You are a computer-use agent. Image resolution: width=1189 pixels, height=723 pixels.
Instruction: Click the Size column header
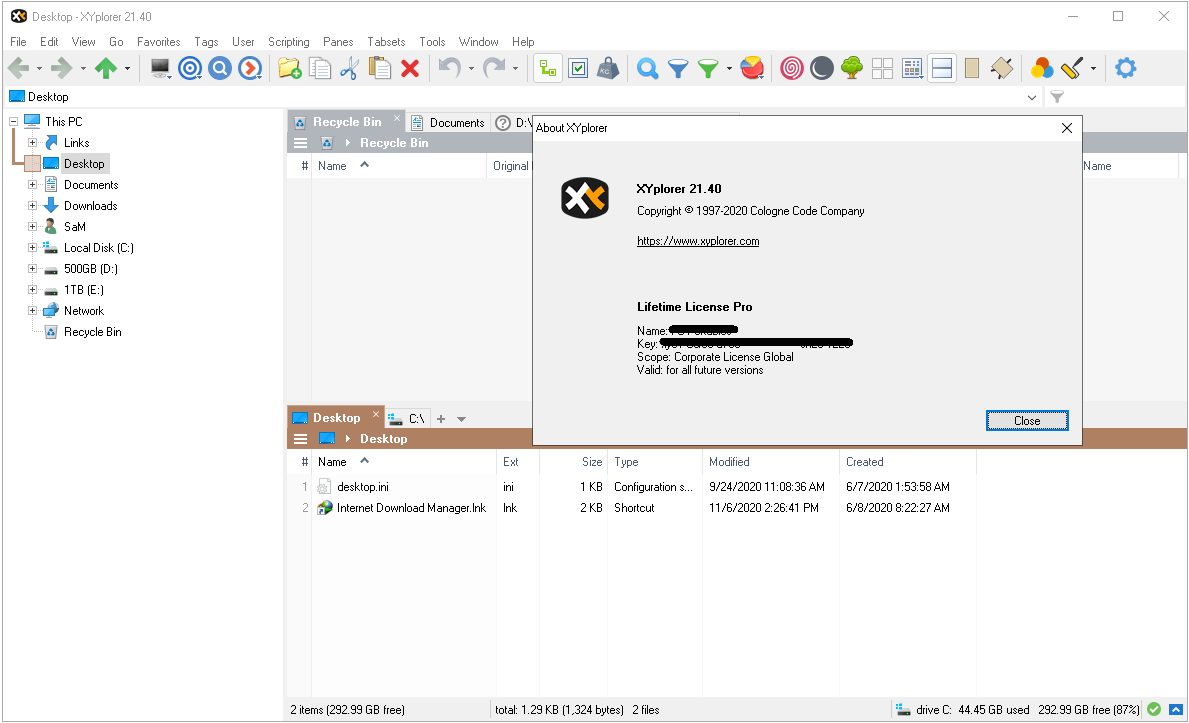pyautogui.click(x=591, y=462)
